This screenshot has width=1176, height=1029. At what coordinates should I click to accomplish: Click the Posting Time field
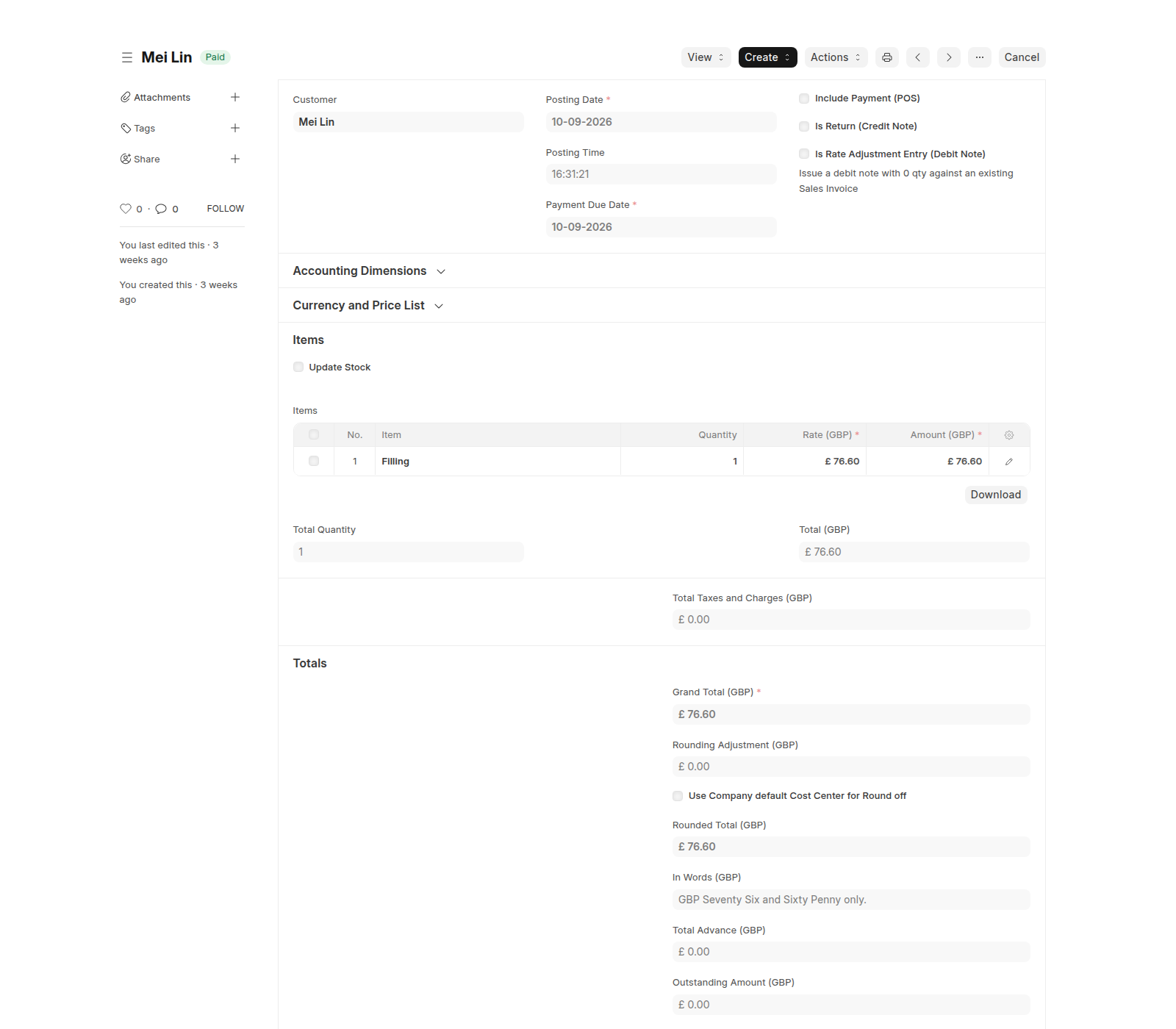click(x=661, y=174)
